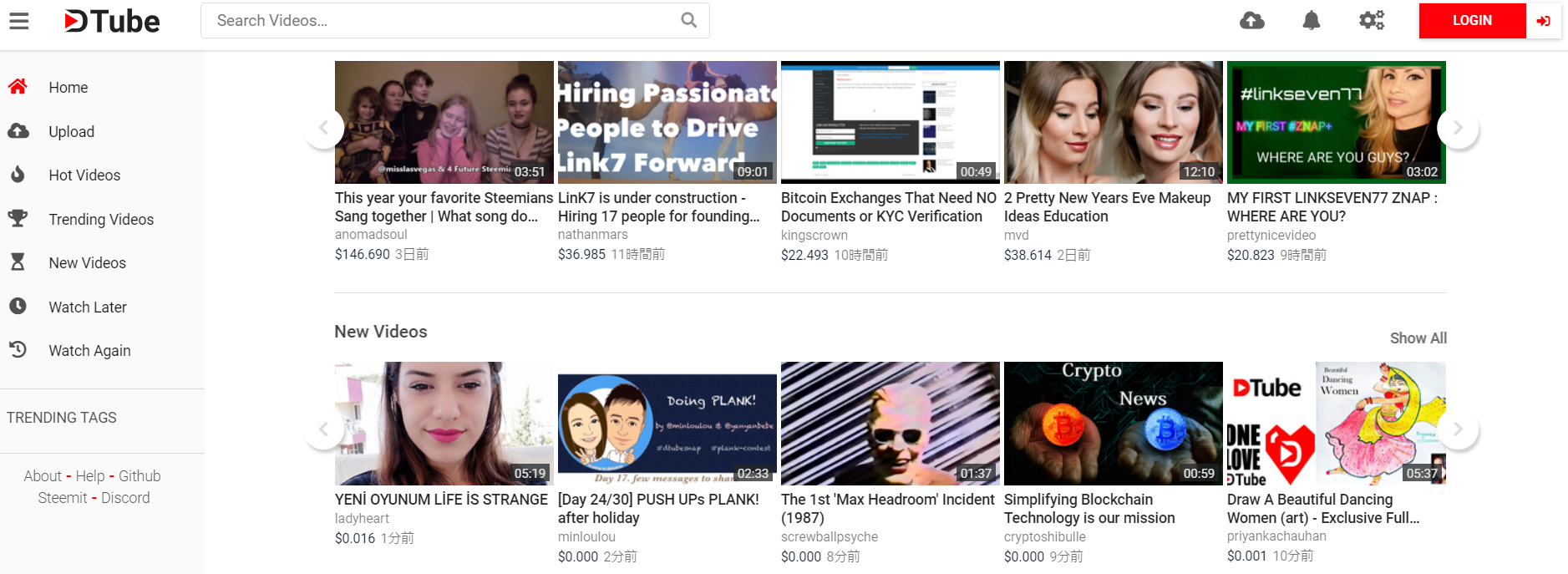This screenshot has height=574, width=1568.
Task: Click the sign-in arrow icon
Action: tap(1543, 21)
